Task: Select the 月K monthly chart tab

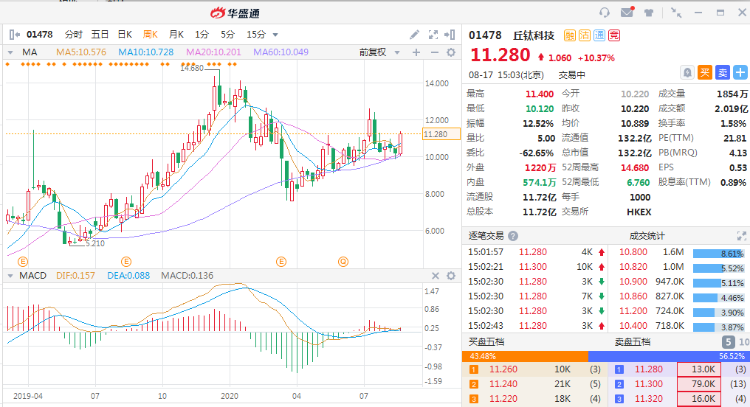Action: (x=176, y=34)
